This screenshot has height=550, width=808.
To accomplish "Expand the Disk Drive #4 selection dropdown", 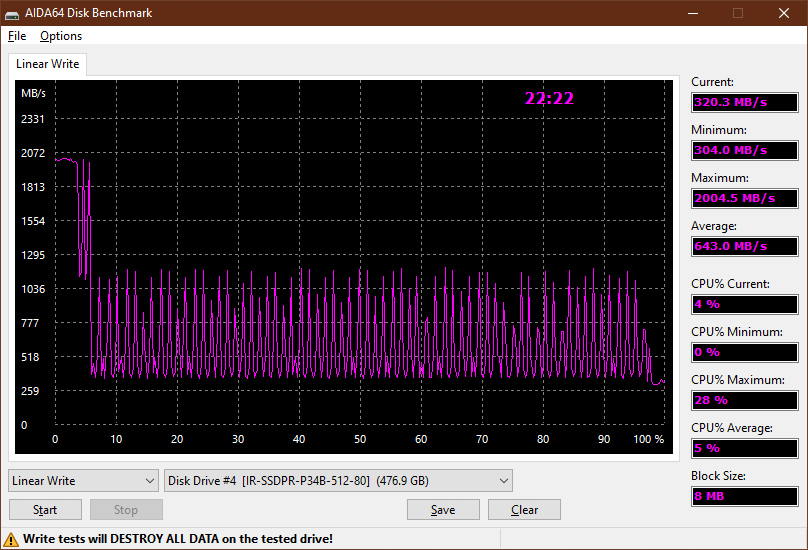I will [x=338, y=480].
